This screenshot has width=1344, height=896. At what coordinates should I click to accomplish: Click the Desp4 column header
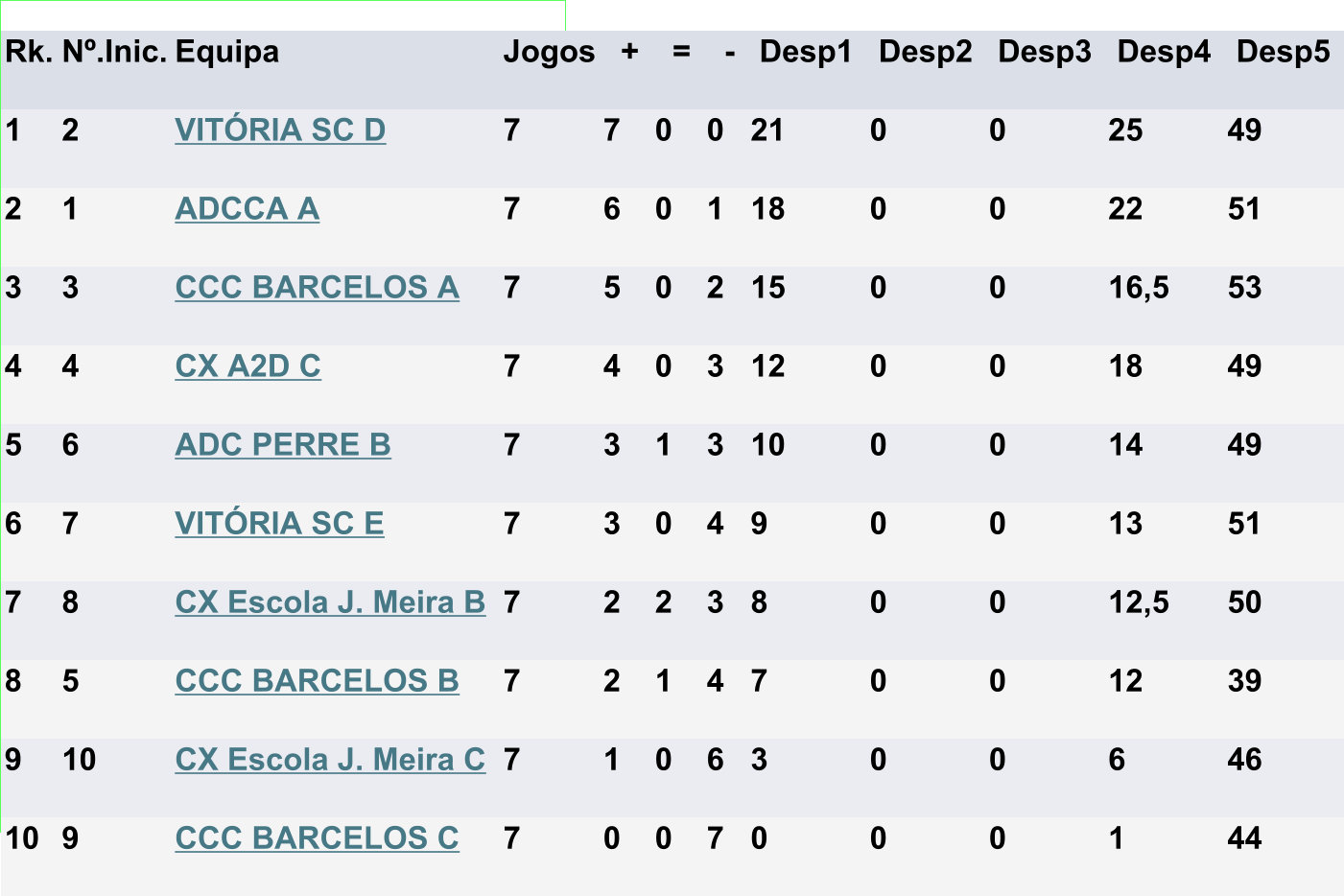pos(1164,52)
